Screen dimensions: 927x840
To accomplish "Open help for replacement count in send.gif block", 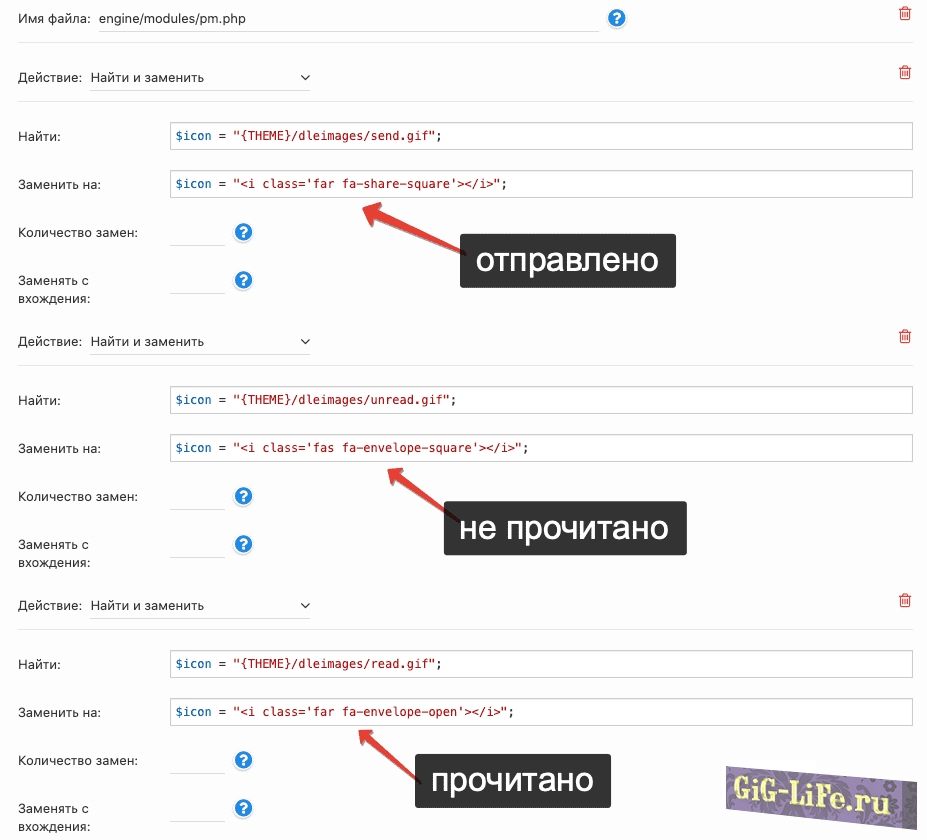I will tap(243, 233).
